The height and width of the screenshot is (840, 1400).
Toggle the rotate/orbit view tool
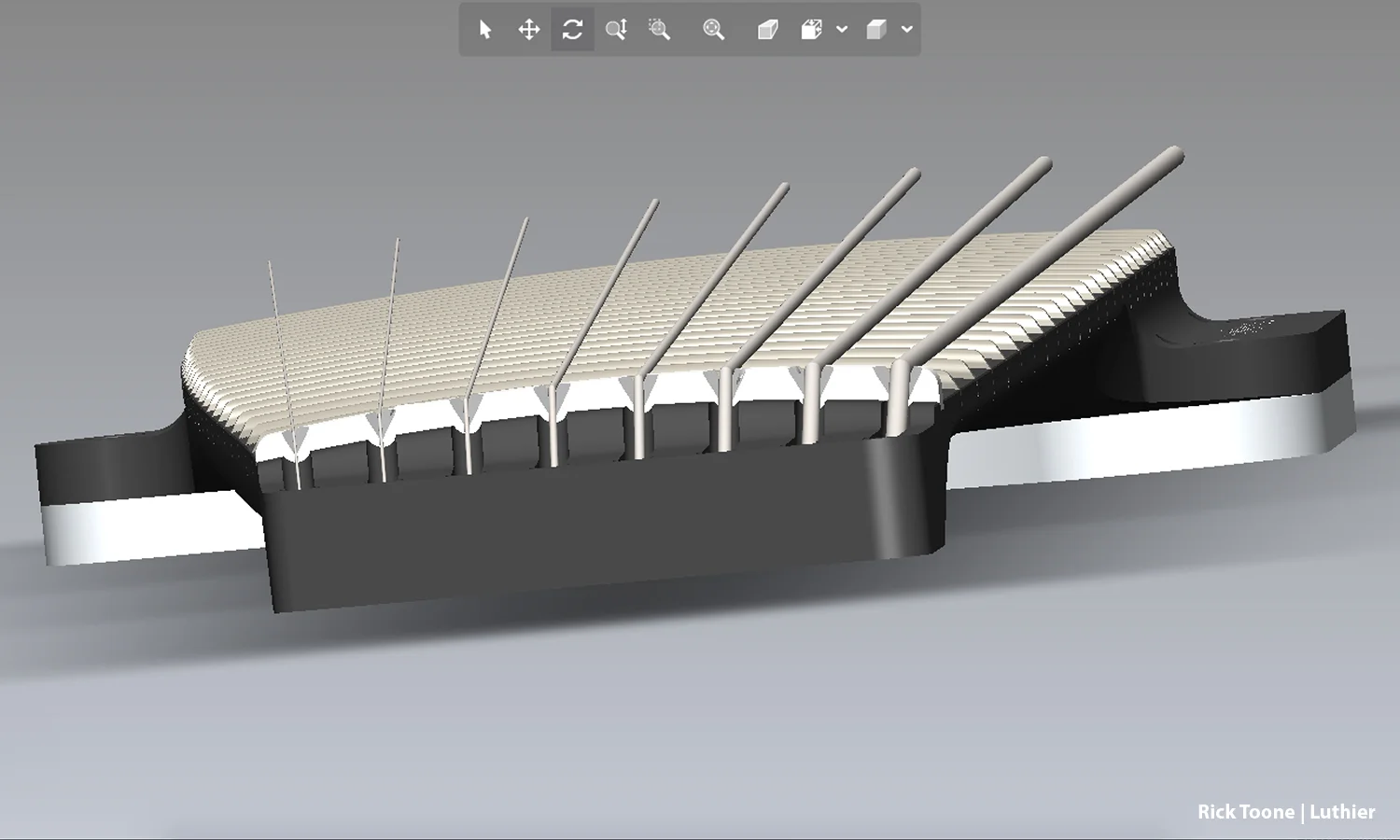[x=573, y=30]
